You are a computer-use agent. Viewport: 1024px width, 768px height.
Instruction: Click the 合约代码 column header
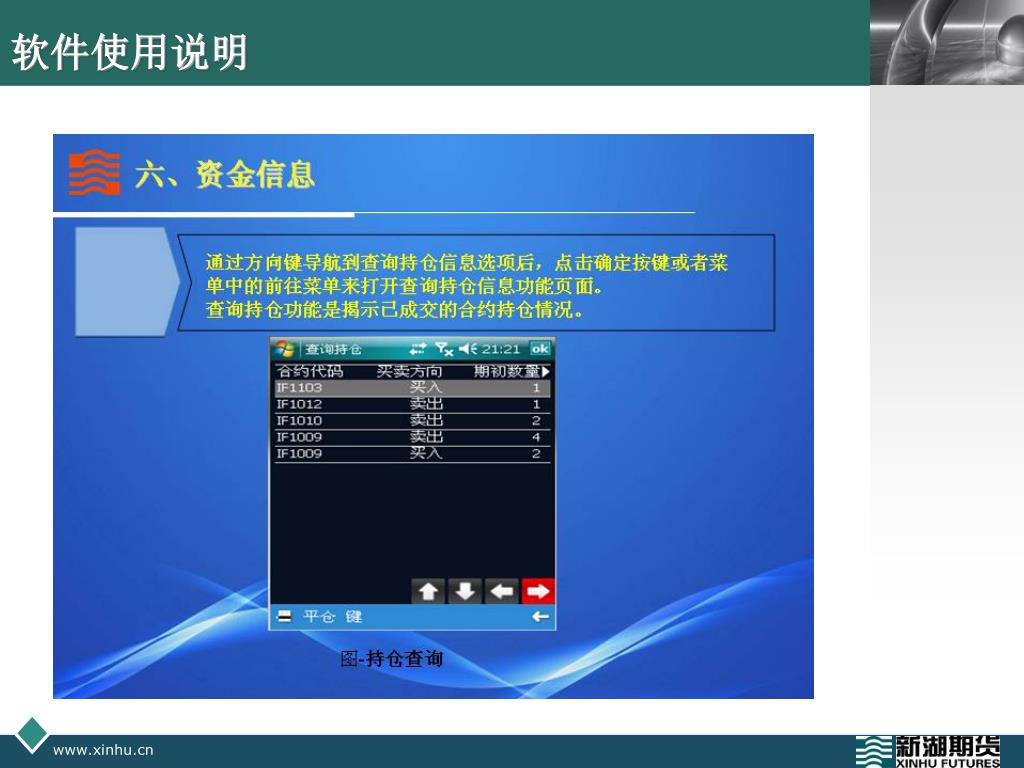[x=310, y=371]
